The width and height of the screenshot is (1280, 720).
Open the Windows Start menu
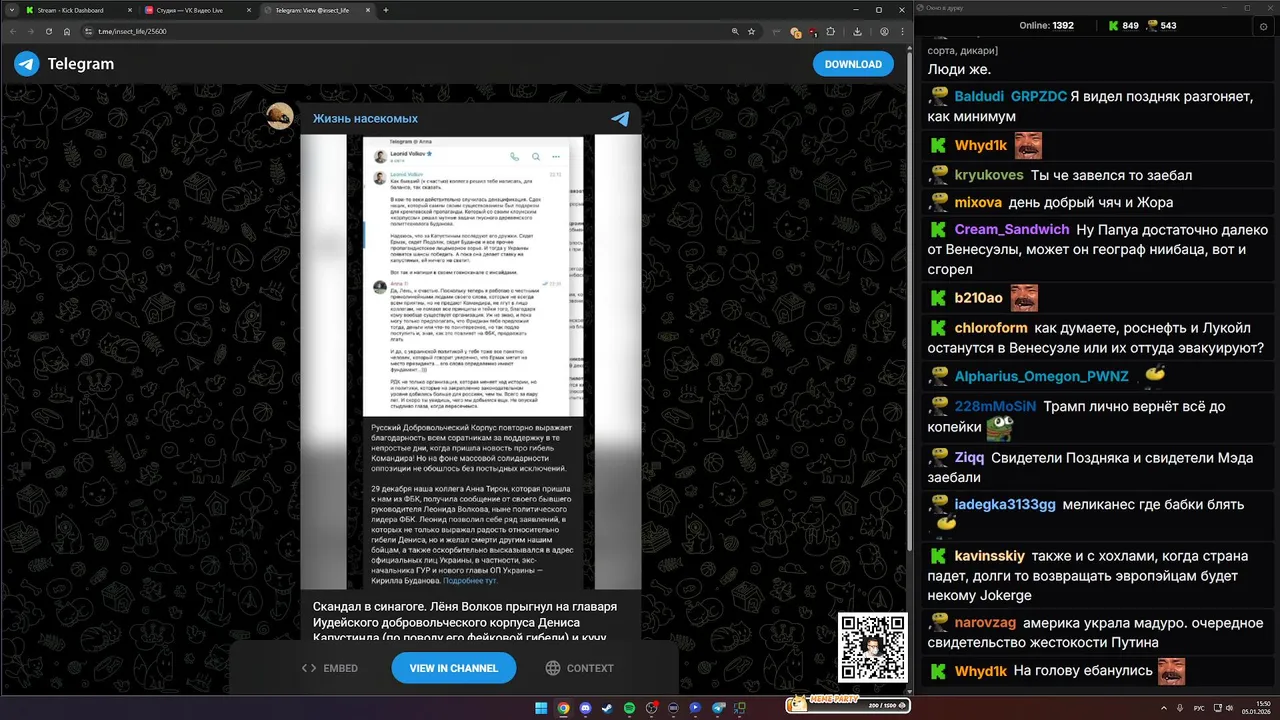click(541, 708)
